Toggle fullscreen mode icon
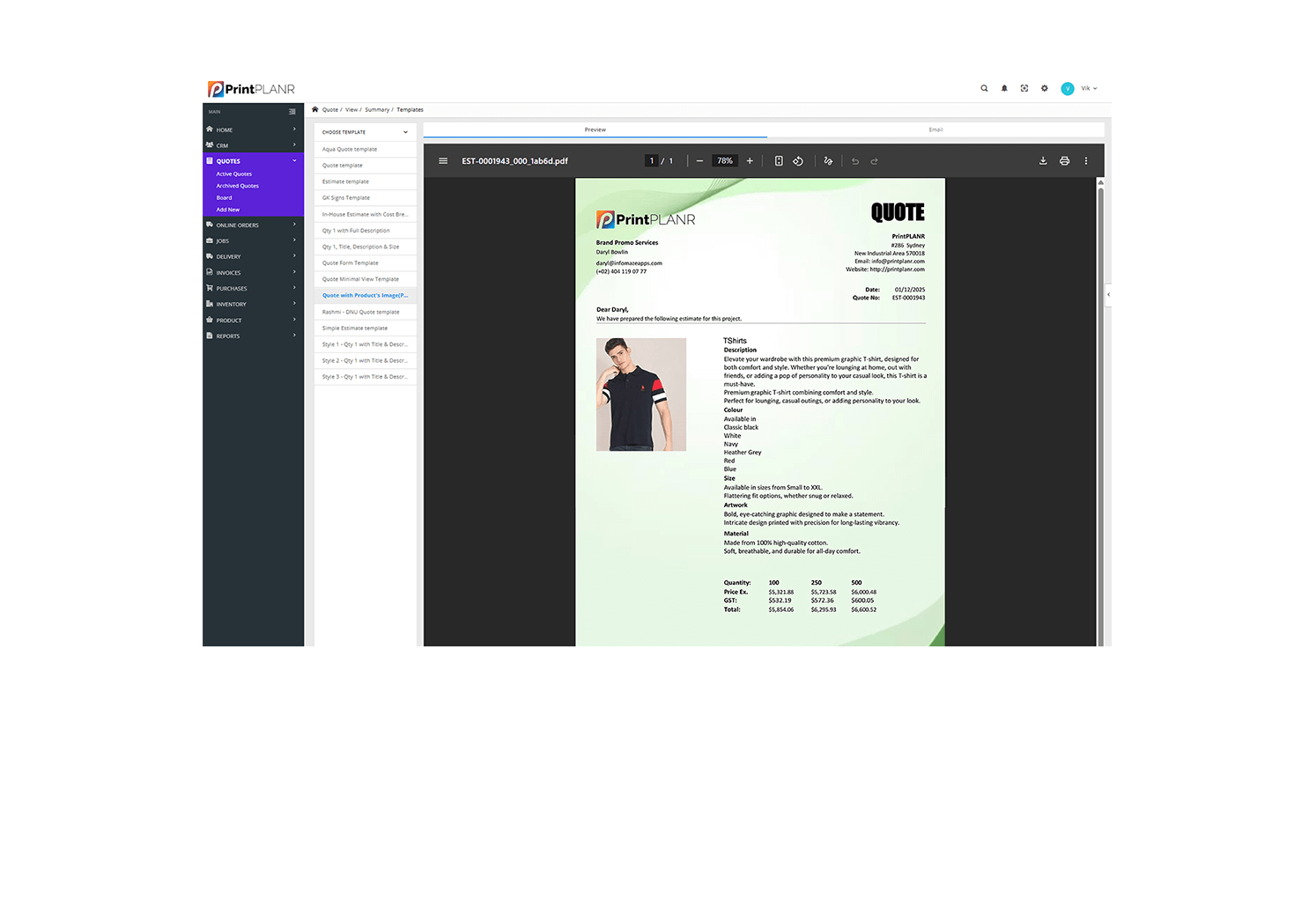The image size is (1316, 900). [1024, 88]
